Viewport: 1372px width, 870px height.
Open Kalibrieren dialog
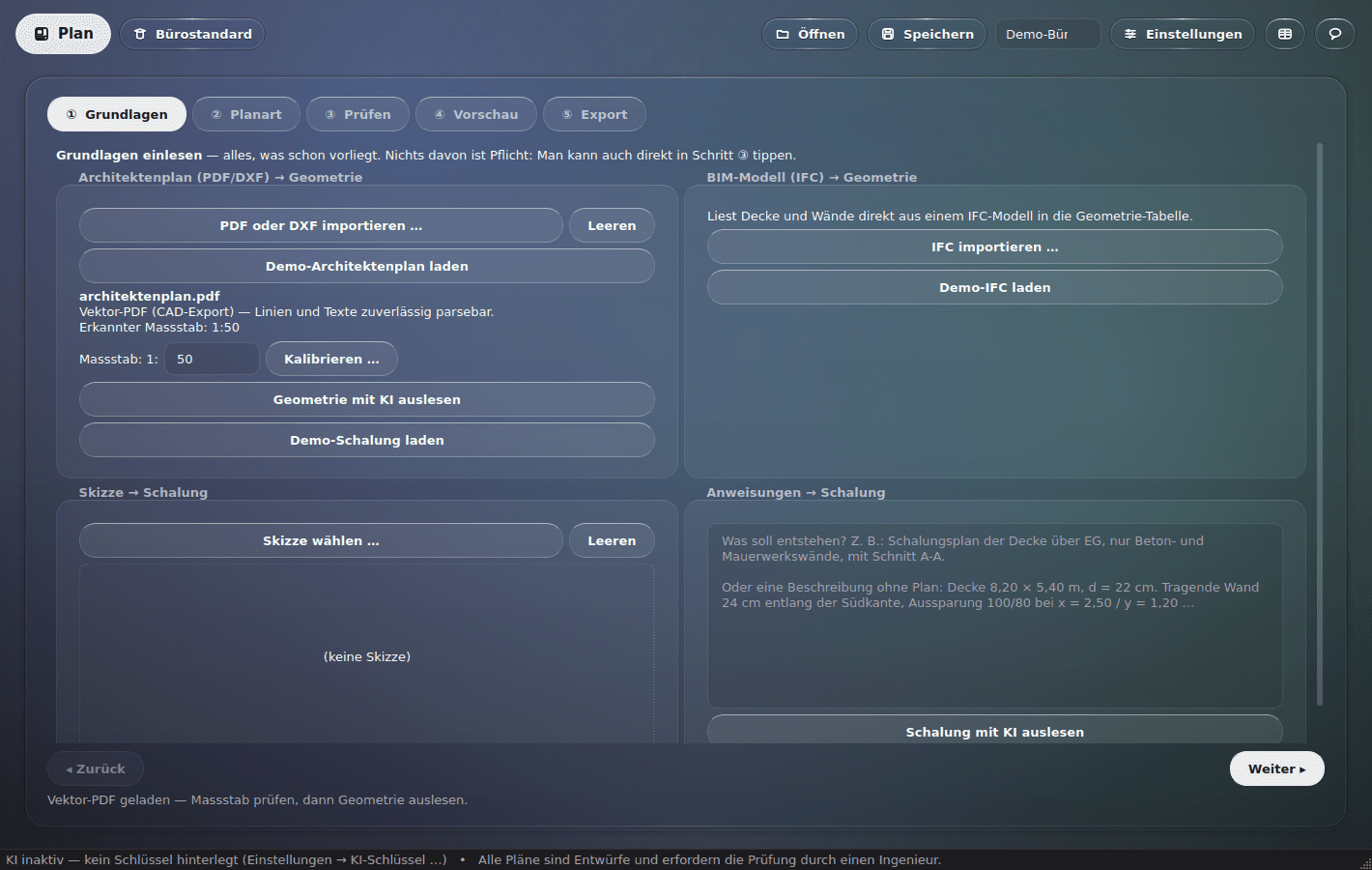[x=331, y=359]
